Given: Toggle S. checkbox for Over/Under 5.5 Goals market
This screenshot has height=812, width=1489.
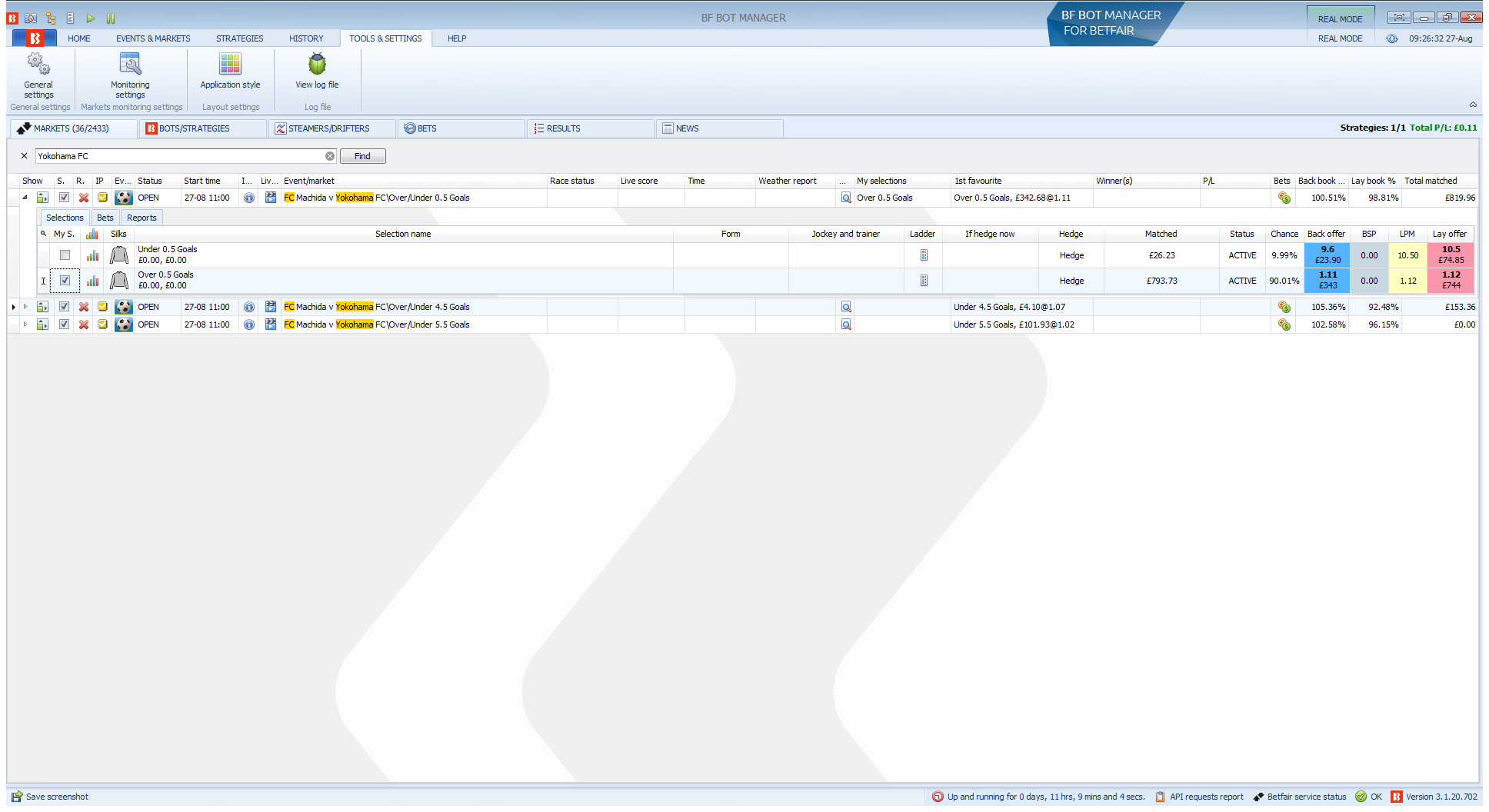Looking at the screenshot, I should pos(64,324).
